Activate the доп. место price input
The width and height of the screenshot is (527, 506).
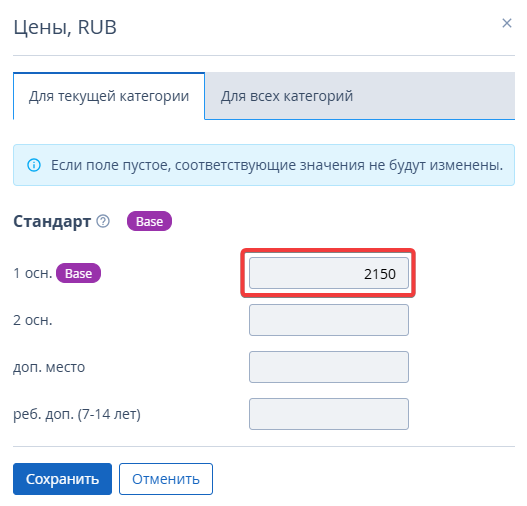(x=329, y=367)
